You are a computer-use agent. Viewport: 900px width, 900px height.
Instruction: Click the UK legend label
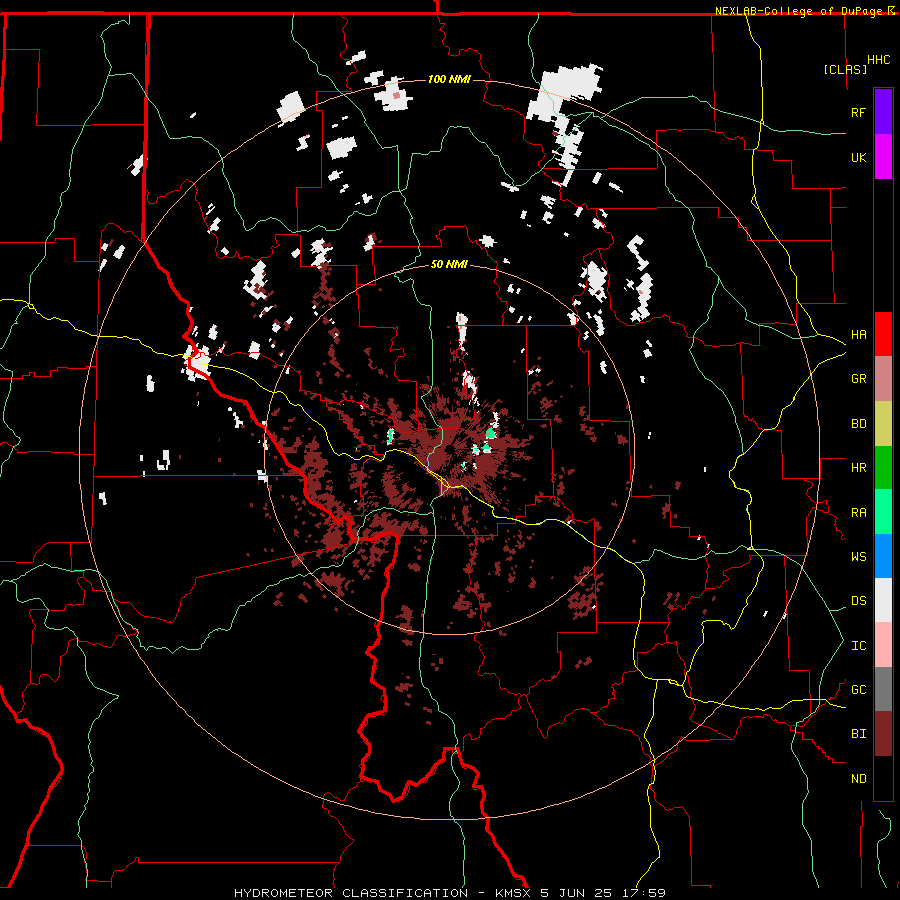(858, 157)
